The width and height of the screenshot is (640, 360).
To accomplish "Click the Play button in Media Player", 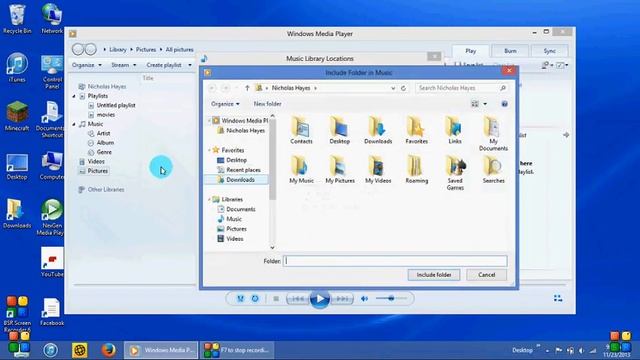I will coord(320,299).
